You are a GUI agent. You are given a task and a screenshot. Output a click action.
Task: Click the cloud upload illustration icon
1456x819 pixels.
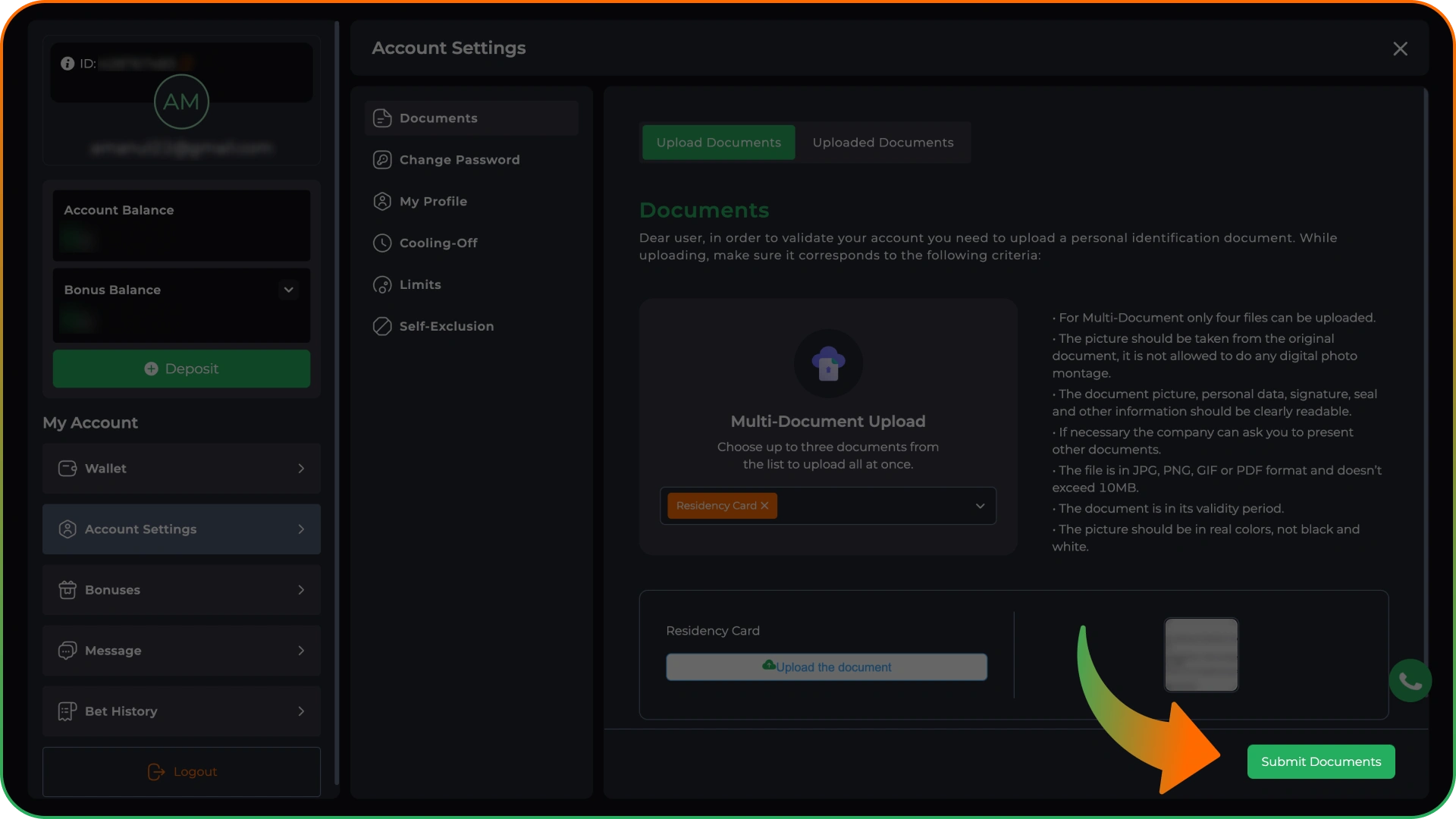coord(828,363)
